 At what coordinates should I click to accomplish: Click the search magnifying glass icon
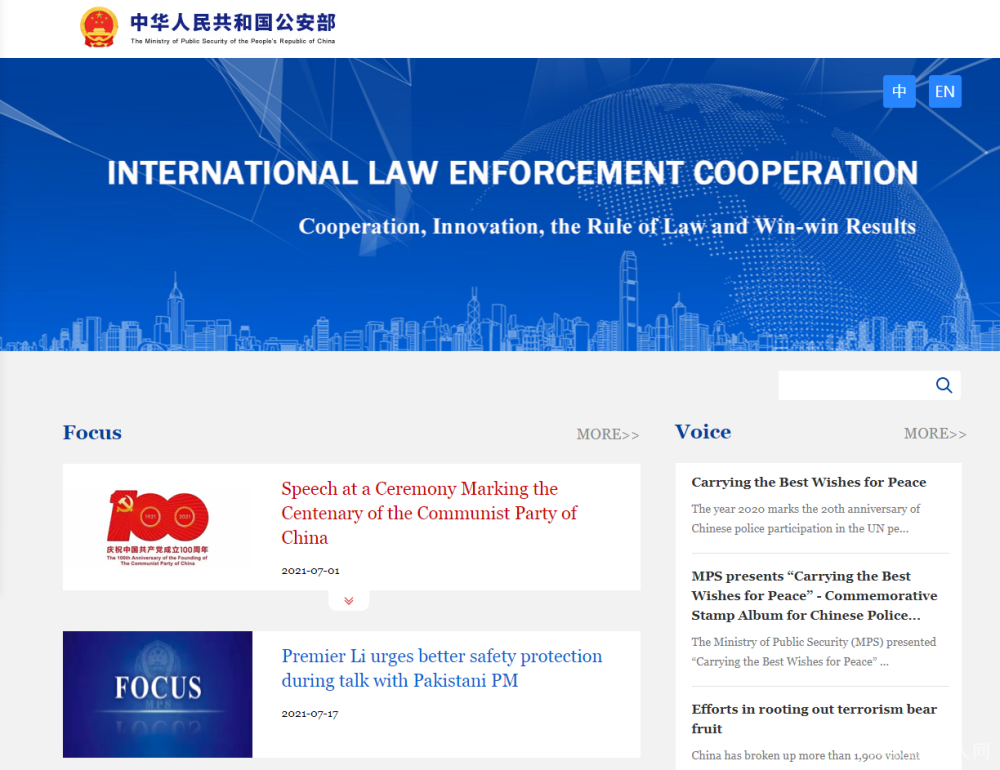tap(943, 385)
